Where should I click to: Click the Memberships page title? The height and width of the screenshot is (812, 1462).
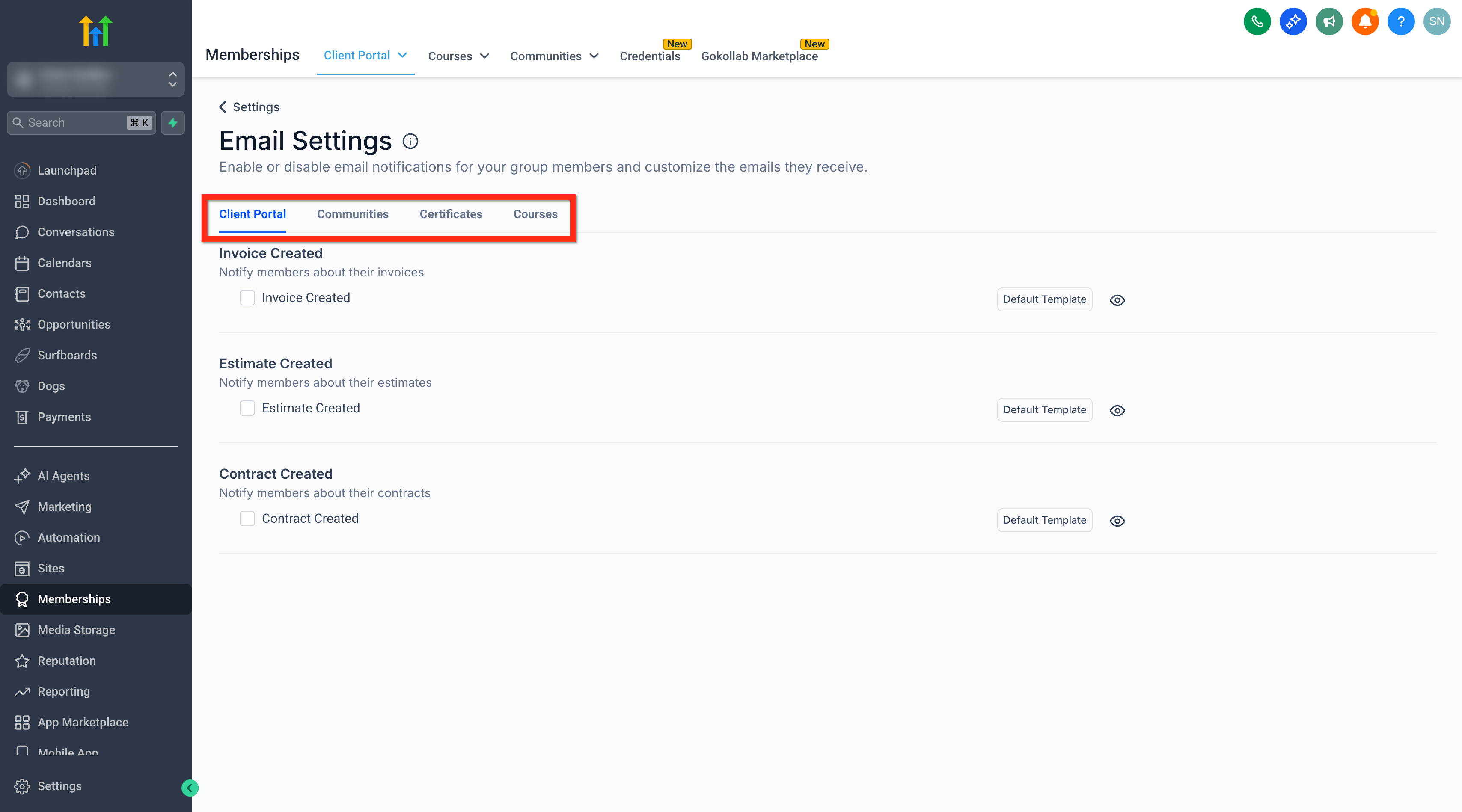[x=252, y=54]
